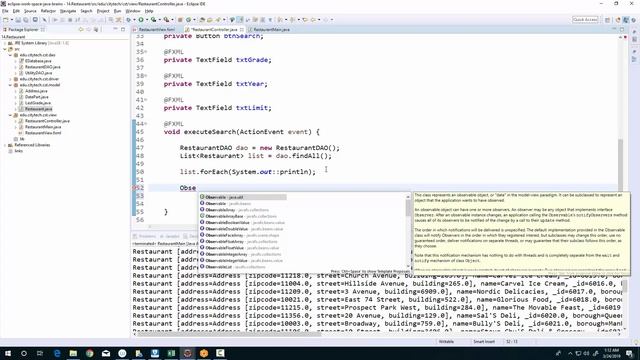Select LastGrade.java in Package Explorer
The height and width of the screenshot is (360, 640).
[x=38, y=103]
